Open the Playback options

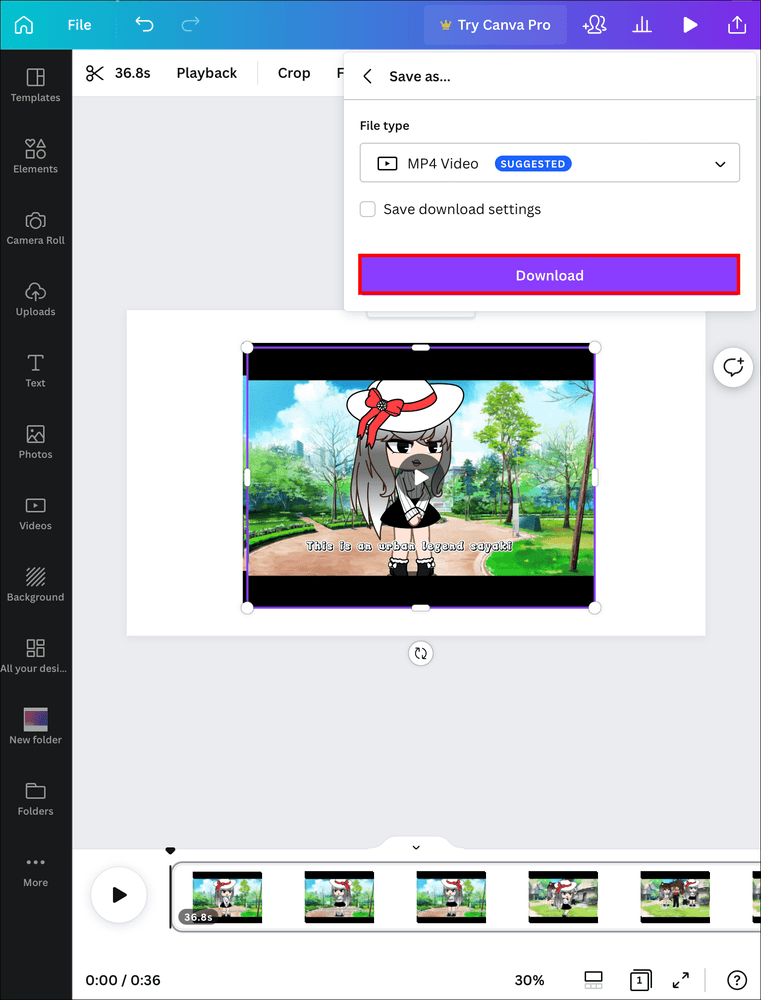tap(206, 73)
